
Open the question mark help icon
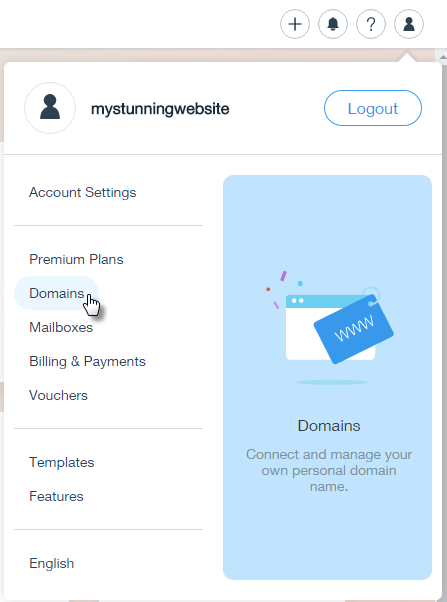pos(371,24)
